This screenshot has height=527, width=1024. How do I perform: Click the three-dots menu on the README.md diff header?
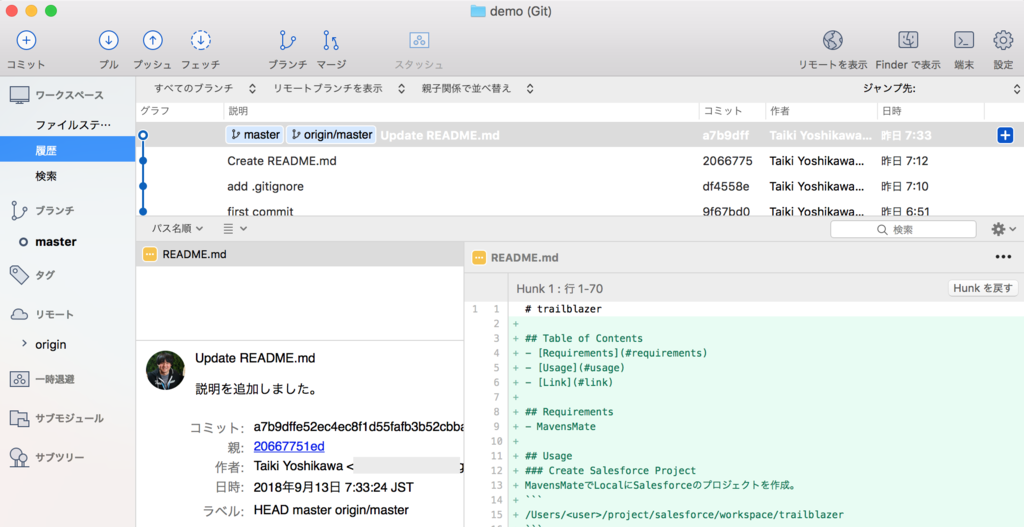click(x=1003, y=257)
